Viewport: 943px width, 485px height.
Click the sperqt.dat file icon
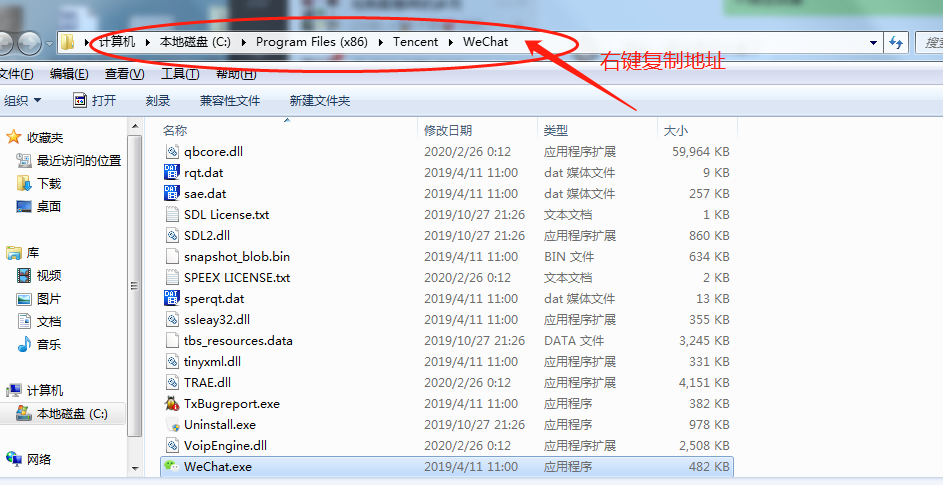tap(172, 298)
